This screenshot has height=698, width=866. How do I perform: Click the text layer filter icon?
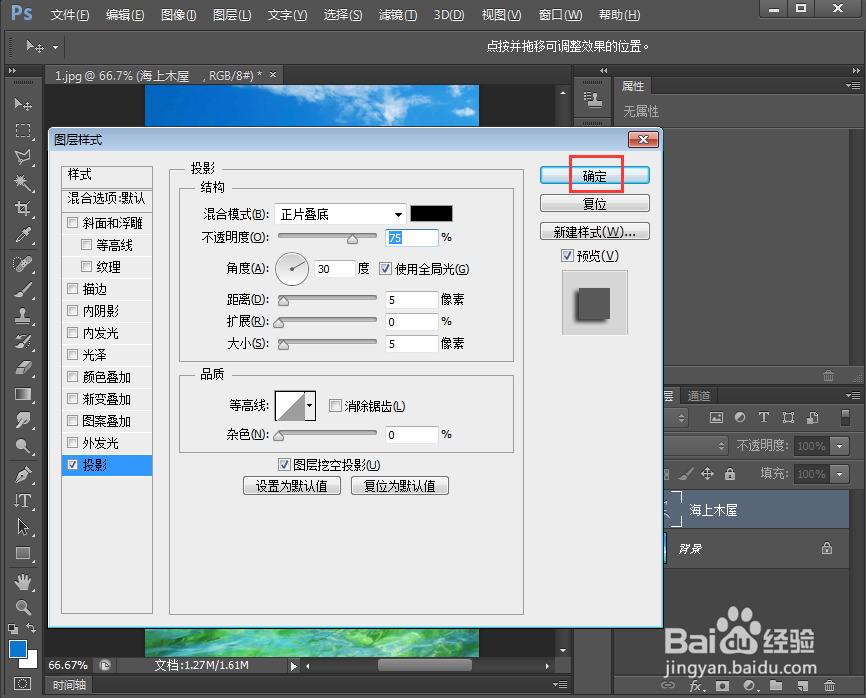[764, 417]
